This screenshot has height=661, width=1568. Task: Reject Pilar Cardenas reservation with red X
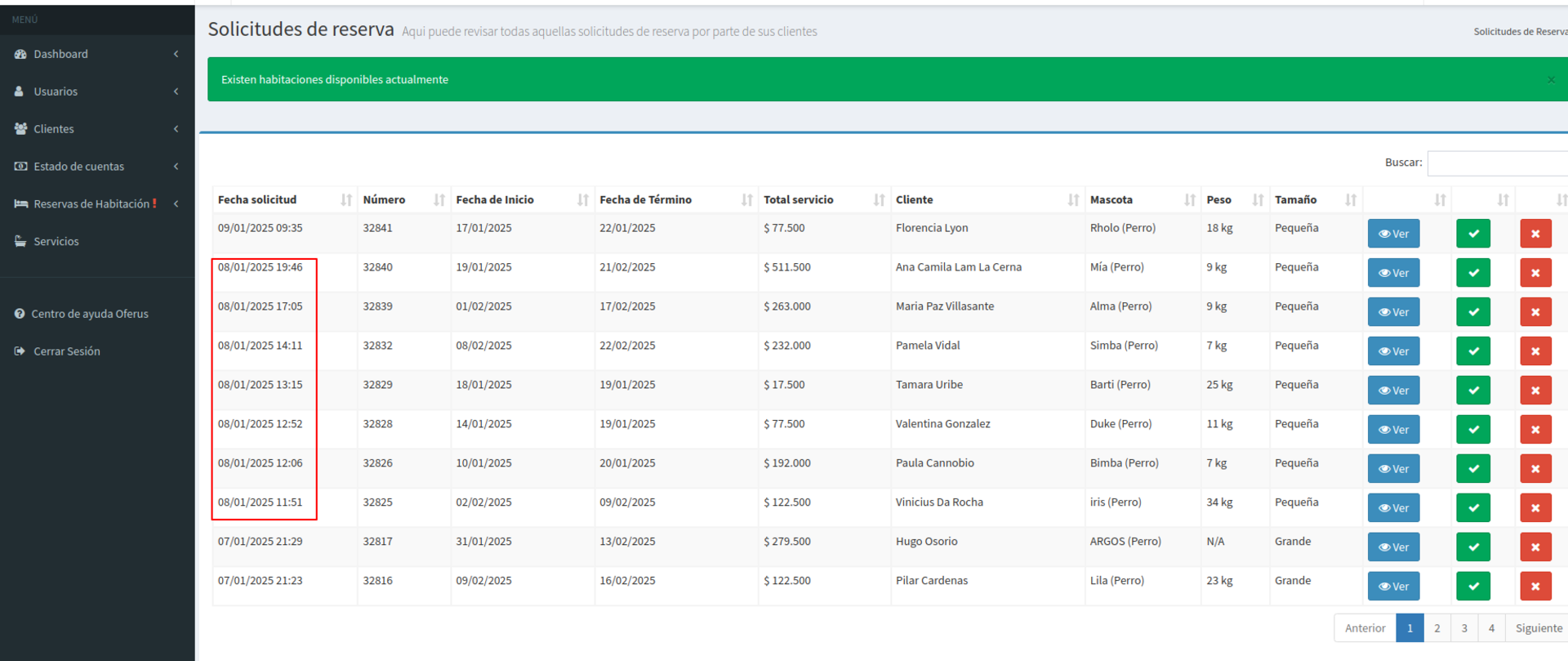tap(1535, 587)
